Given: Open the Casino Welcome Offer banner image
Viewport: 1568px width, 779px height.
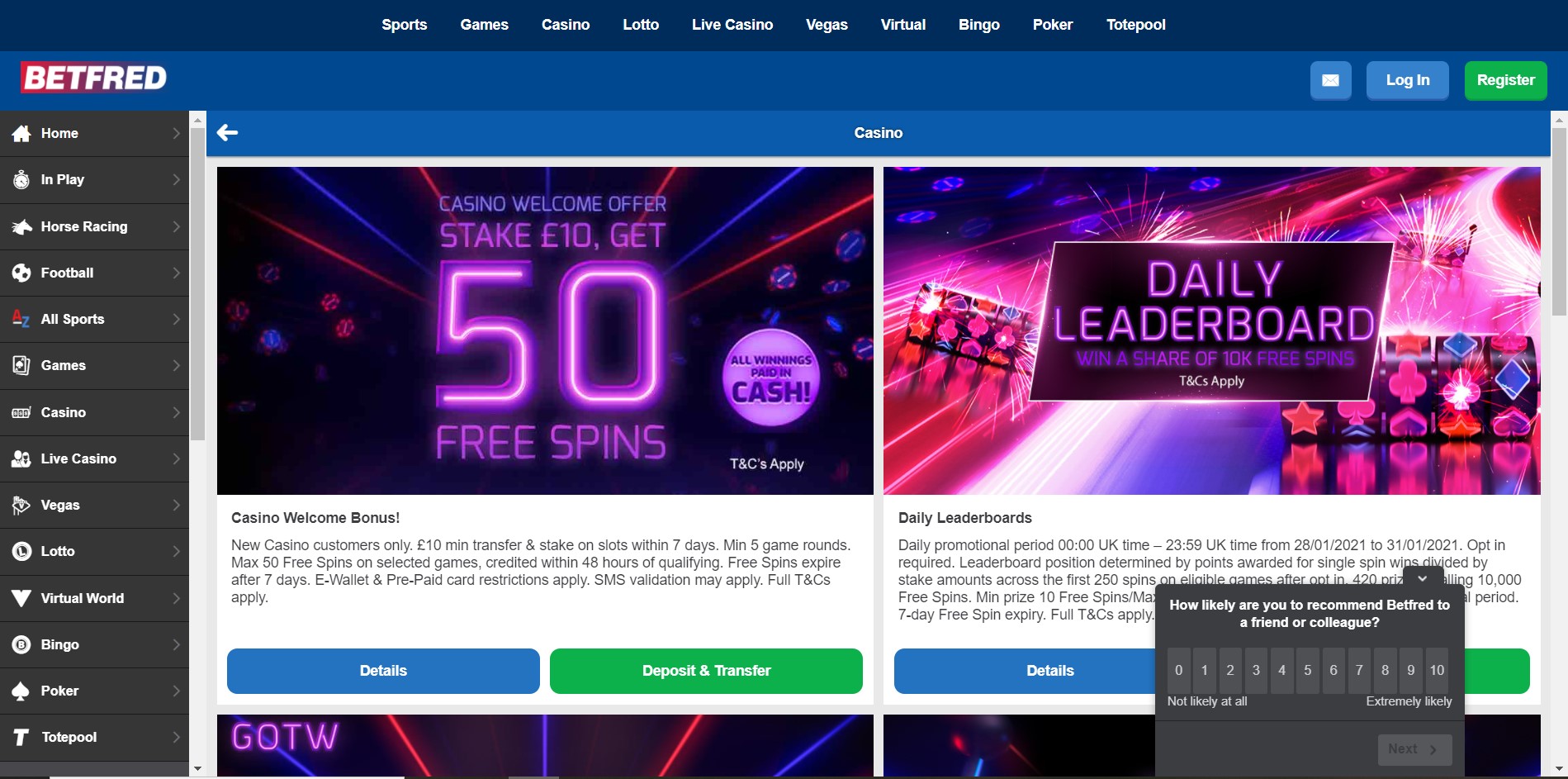Looking at the screenshot, I should pos(545,330).
